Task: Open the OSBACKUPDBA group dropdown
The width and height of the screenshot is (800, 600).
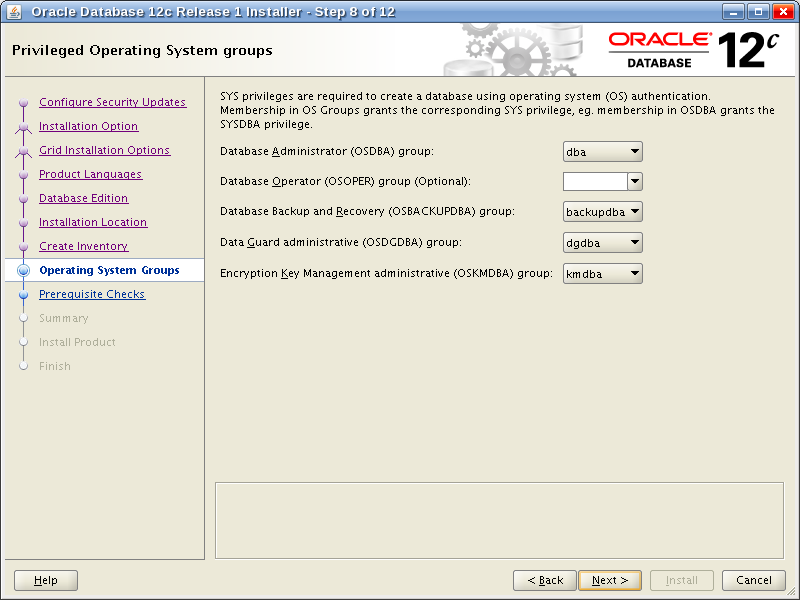Action: point(602,212)
